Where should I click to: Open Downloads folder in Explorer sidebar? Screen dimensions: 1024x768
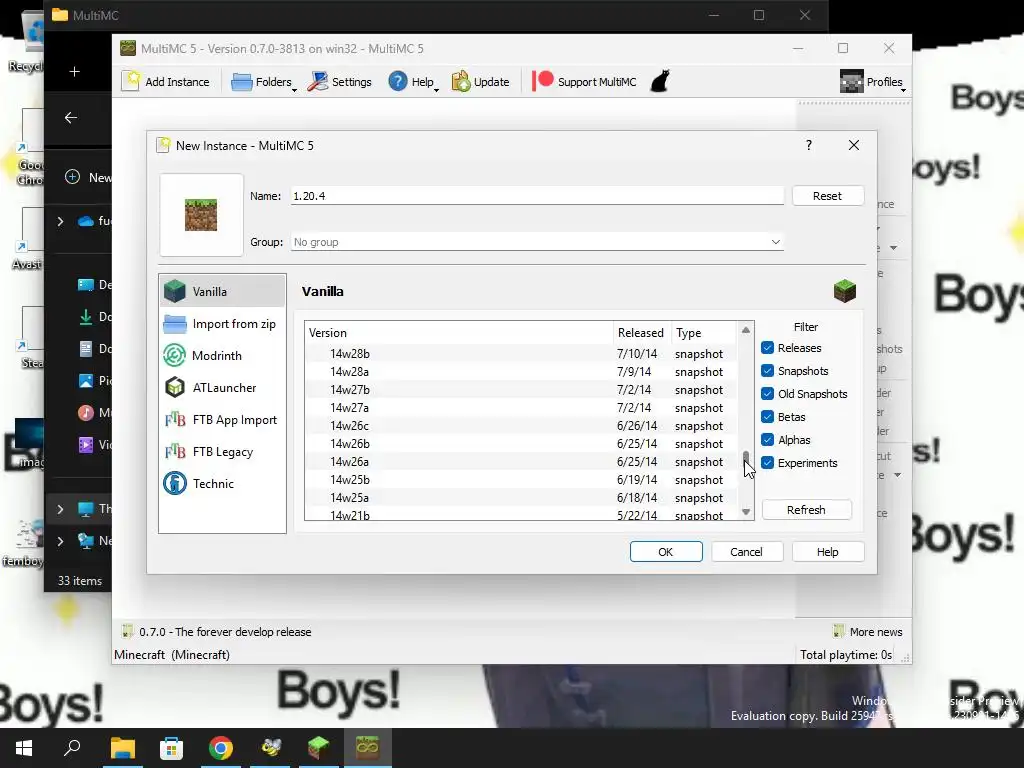pos(93,317)
